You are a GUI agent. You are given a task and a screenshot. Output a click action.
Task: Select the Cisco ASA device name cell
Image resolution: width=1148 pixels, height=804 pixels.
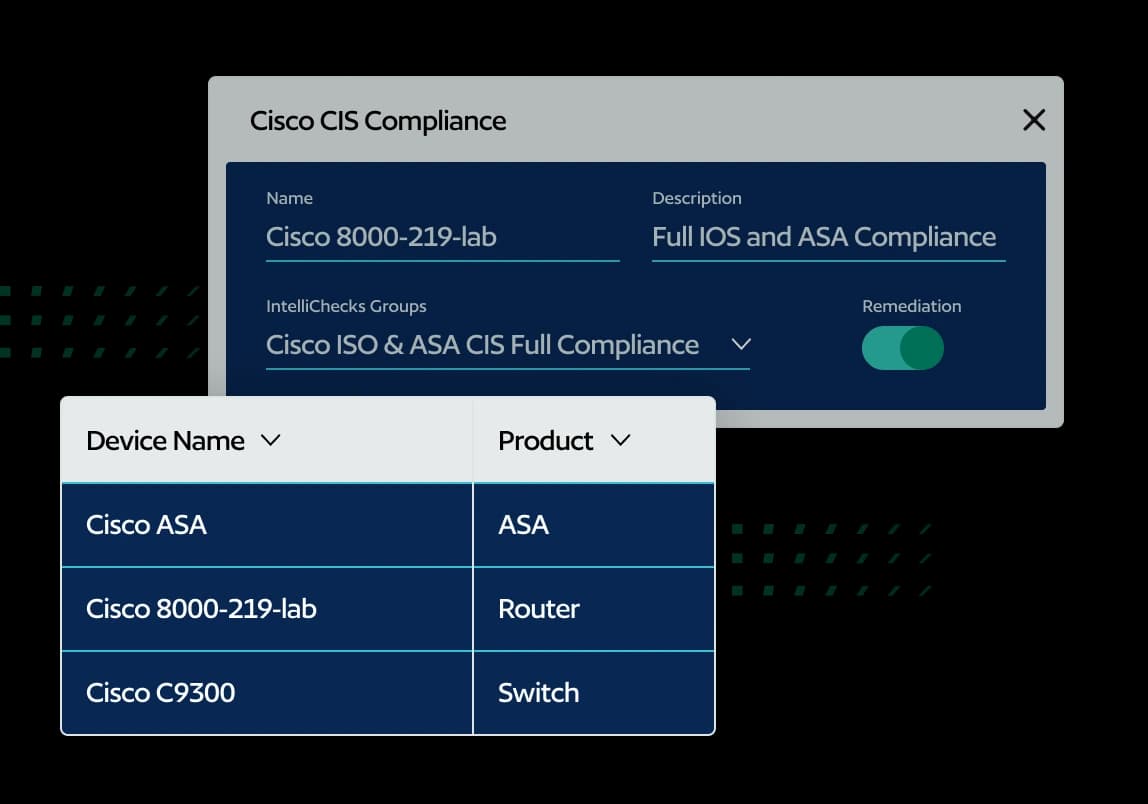pyautogui.click(x=267, y=525)
